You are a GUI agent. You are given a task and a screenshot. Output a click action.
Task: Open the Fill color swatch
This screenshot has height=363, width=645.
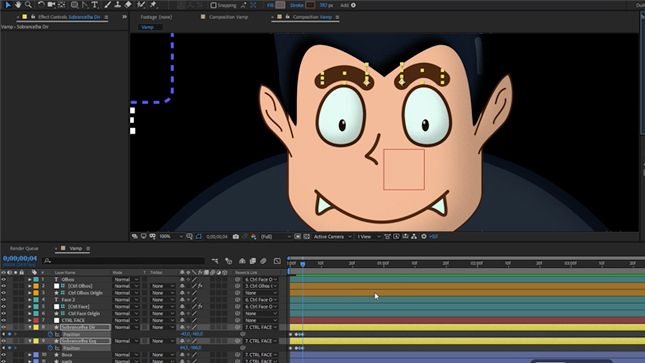point(280,5)
